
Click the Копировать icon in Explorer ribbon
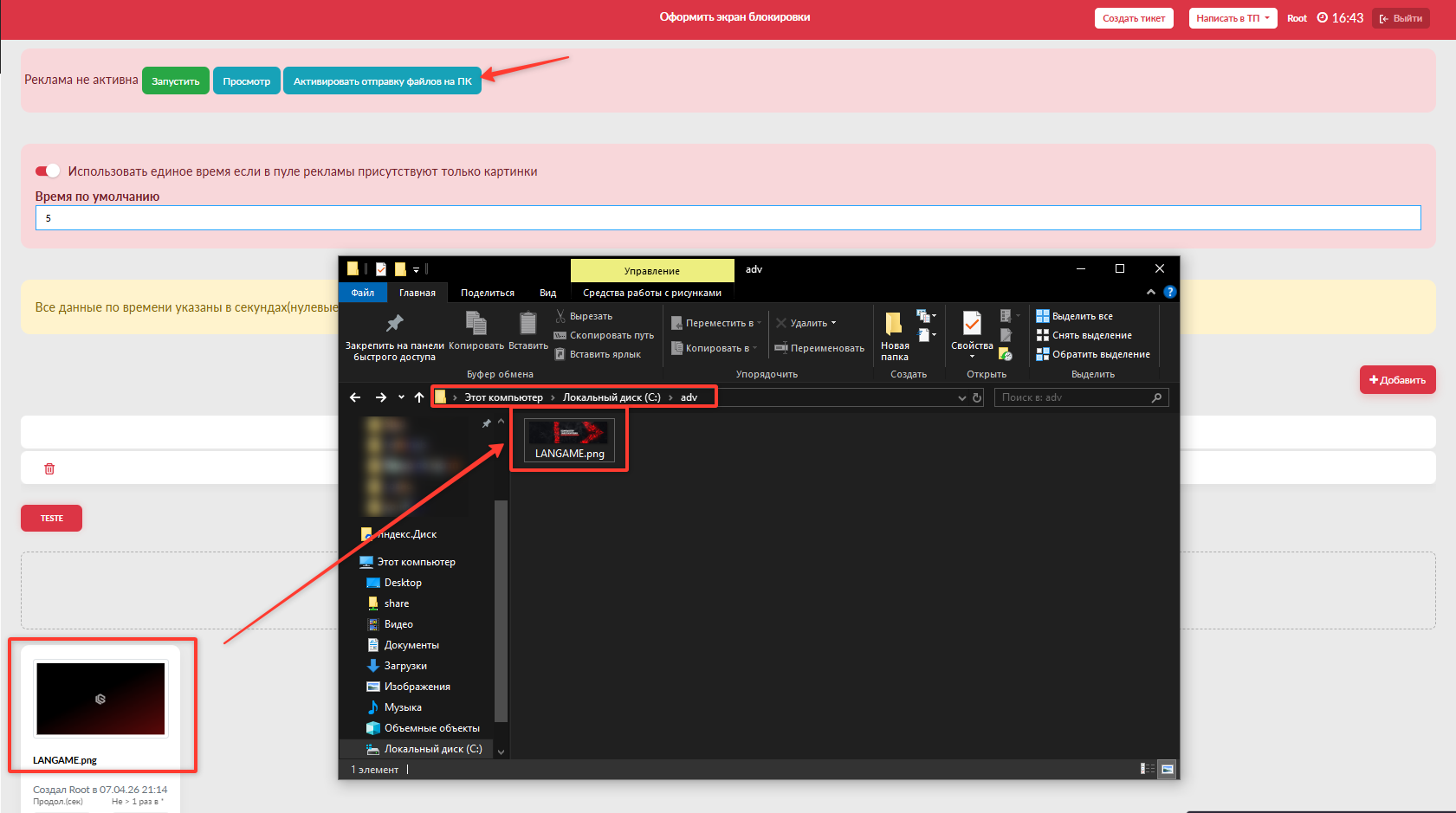(476, 332)
